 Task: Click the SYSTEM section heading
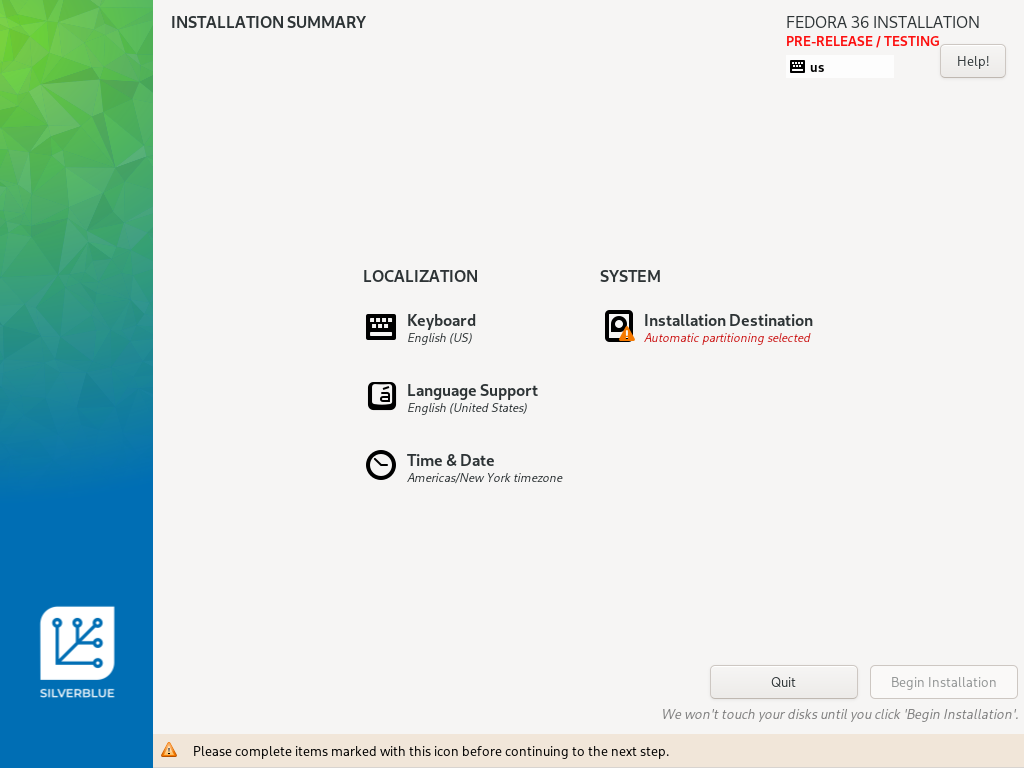pyautogui.click(x=630, y=276)
